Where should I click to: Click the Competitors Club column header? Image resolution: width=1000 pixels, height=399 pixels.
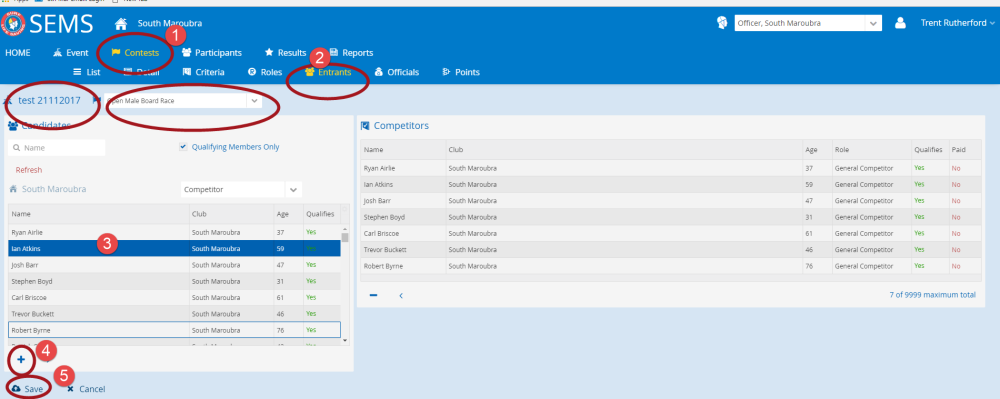[625, 150]
